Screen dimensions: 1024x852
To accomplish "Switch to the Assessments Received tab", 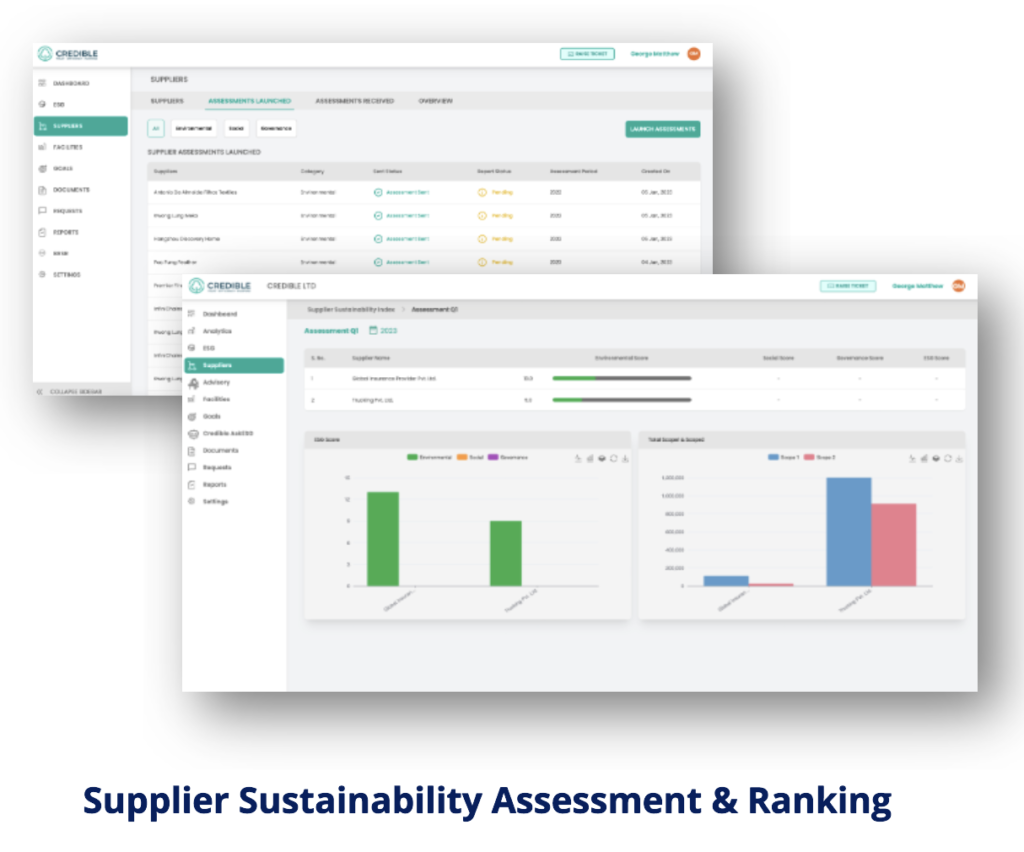I will click(x=353, y=101).
